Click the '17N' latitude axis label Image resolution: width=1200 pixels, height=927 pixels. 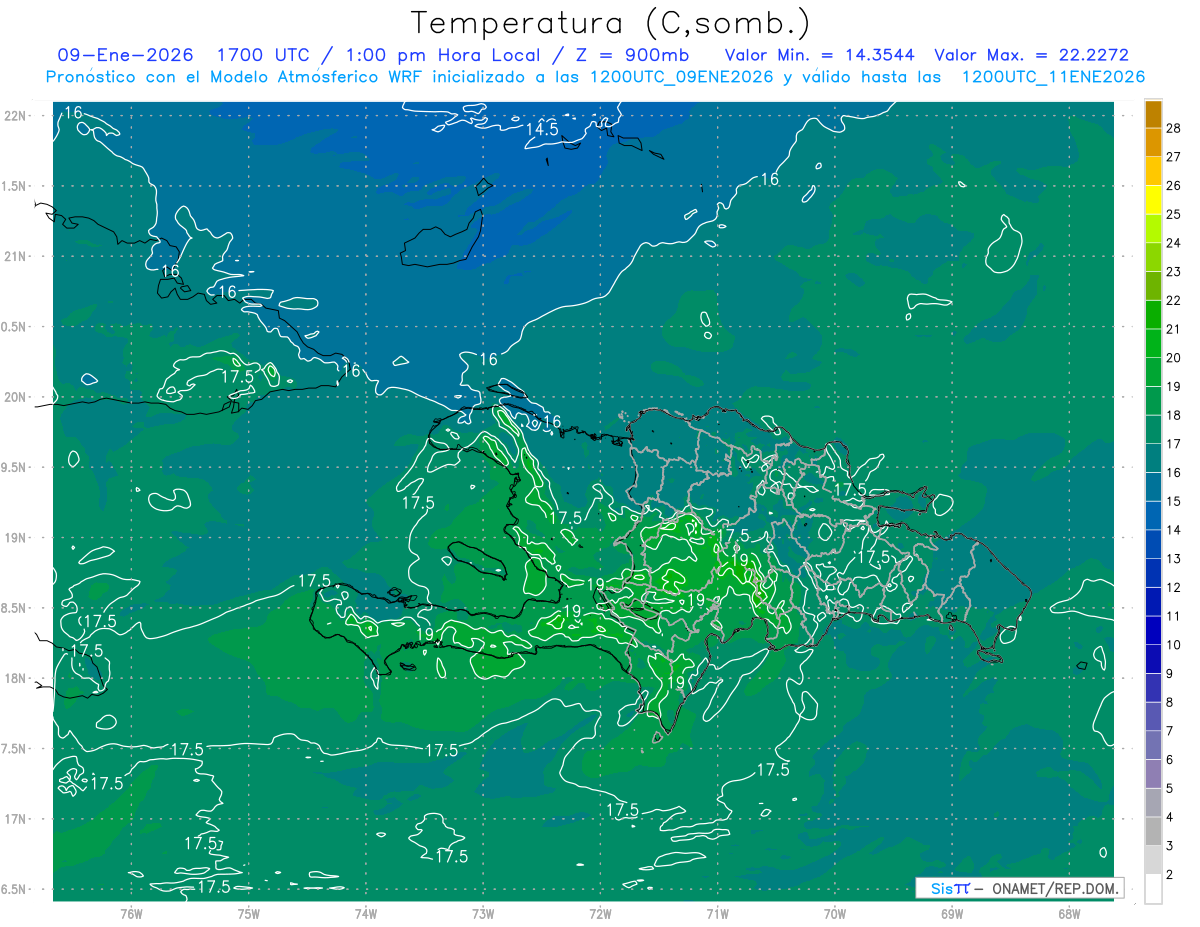coord(14,819)
